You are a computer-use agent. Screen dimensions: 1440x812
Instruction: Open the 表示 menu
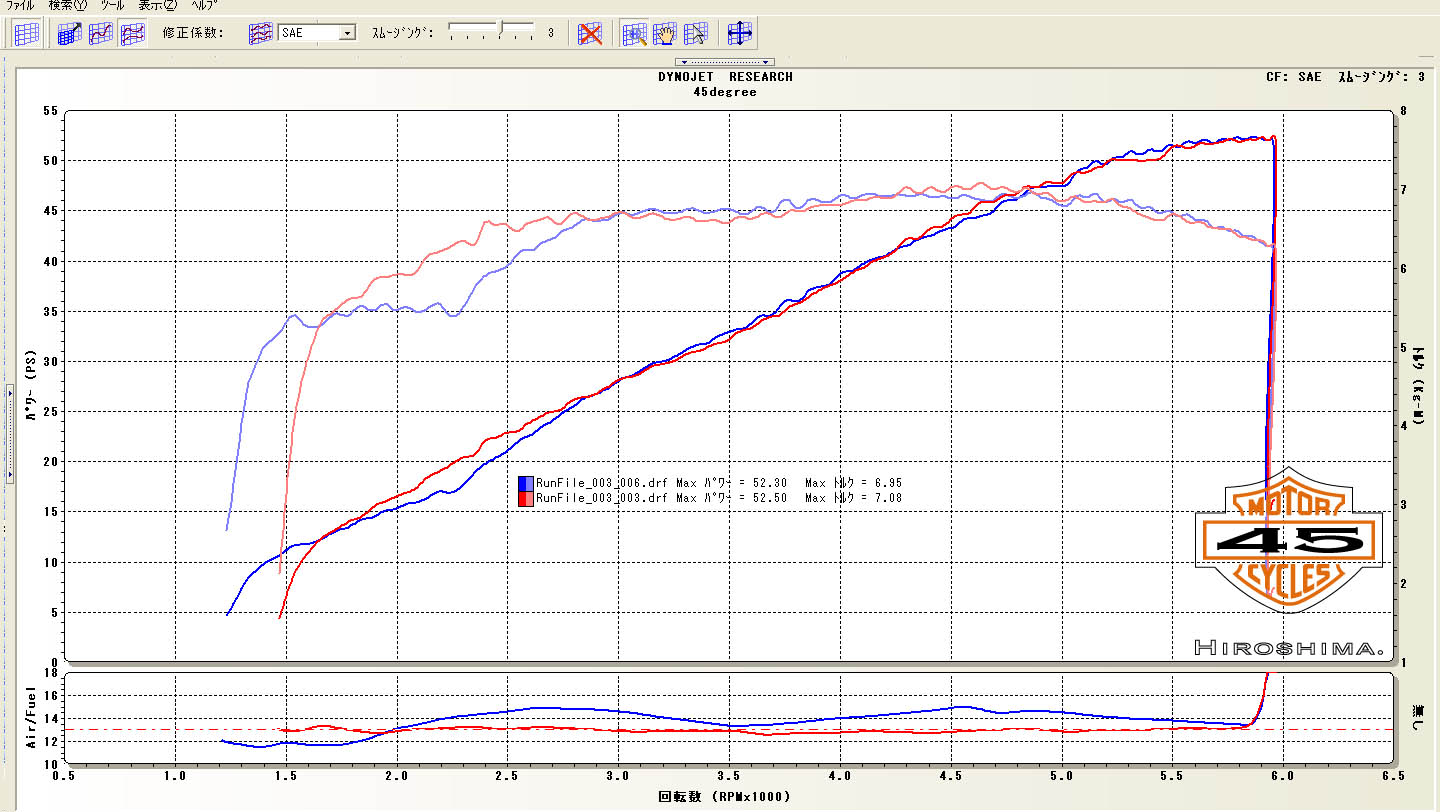[x=155, y=5]
